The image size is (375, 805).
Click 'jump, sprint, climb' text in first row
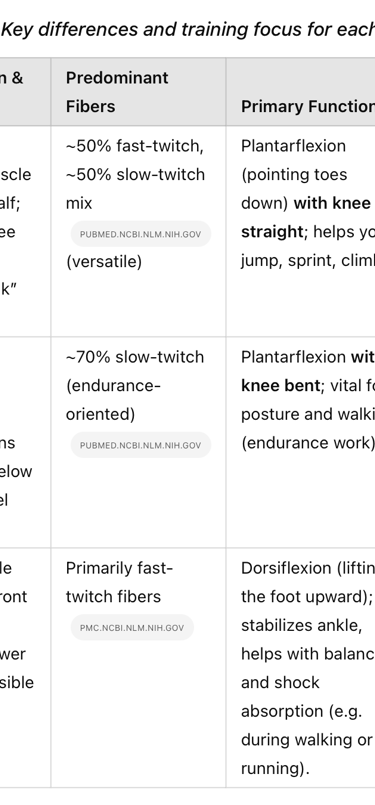308,260
